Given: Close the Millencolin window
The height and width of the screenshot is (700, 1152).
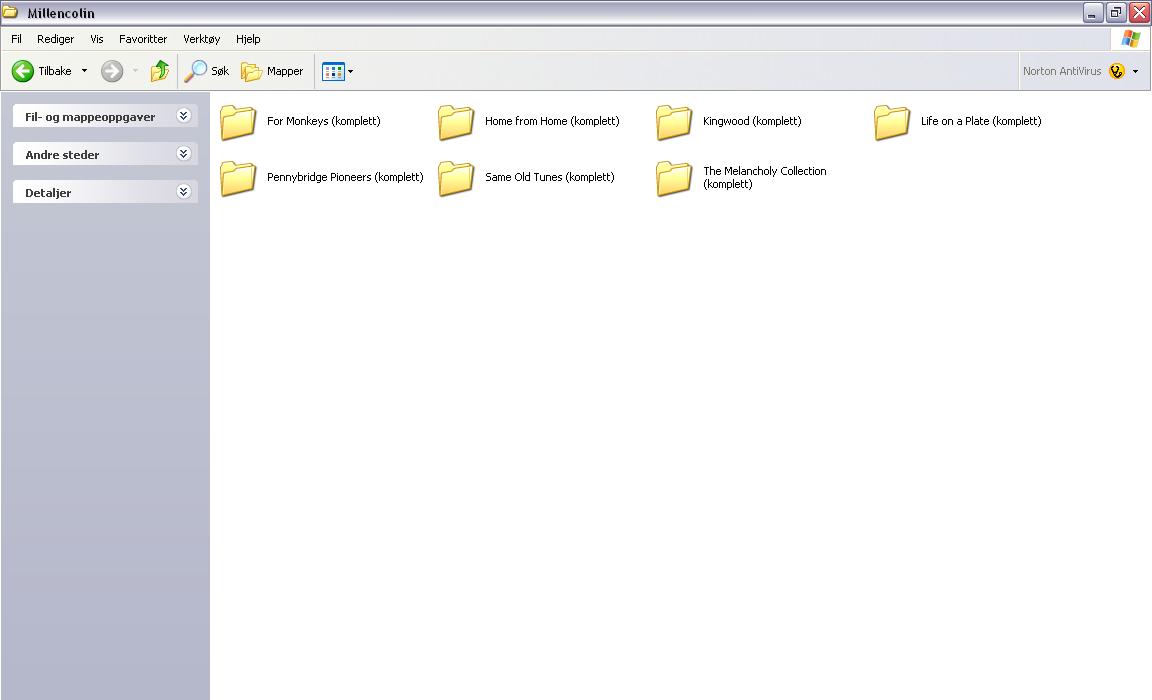Looking at the screenshot, I should [1139, 12].
